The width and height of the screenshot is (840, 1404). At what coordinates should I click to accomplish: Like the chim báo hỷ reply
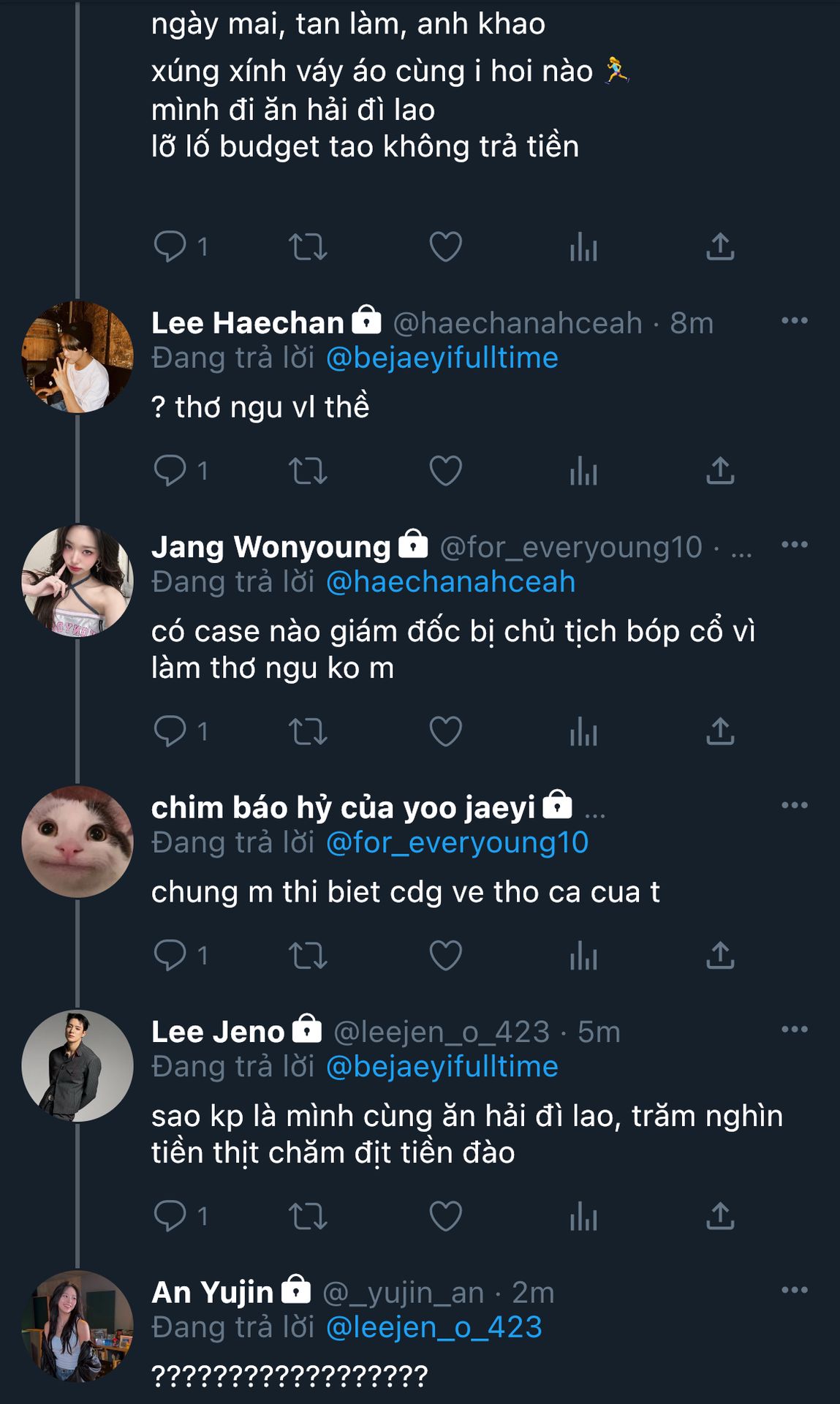coord(445,955)
